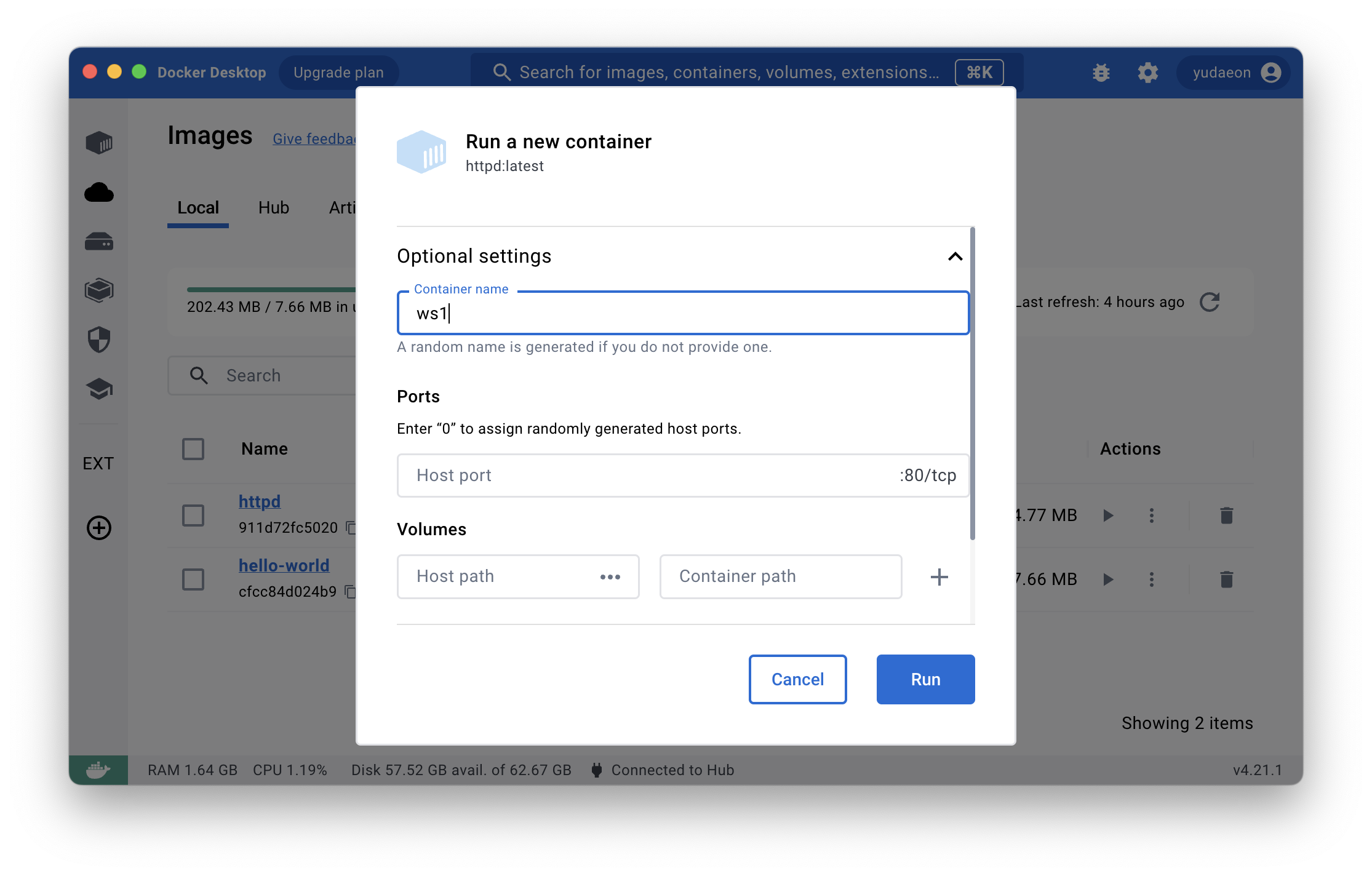
Task: Open Volumes drive icon in sidebar
Action: tap(99, 242)
